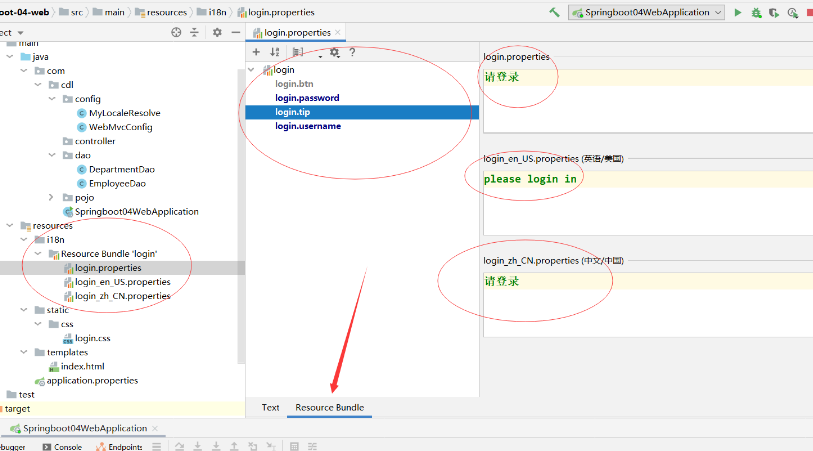Select the login.username property
813x451 pixels.
tap(308, 126)
